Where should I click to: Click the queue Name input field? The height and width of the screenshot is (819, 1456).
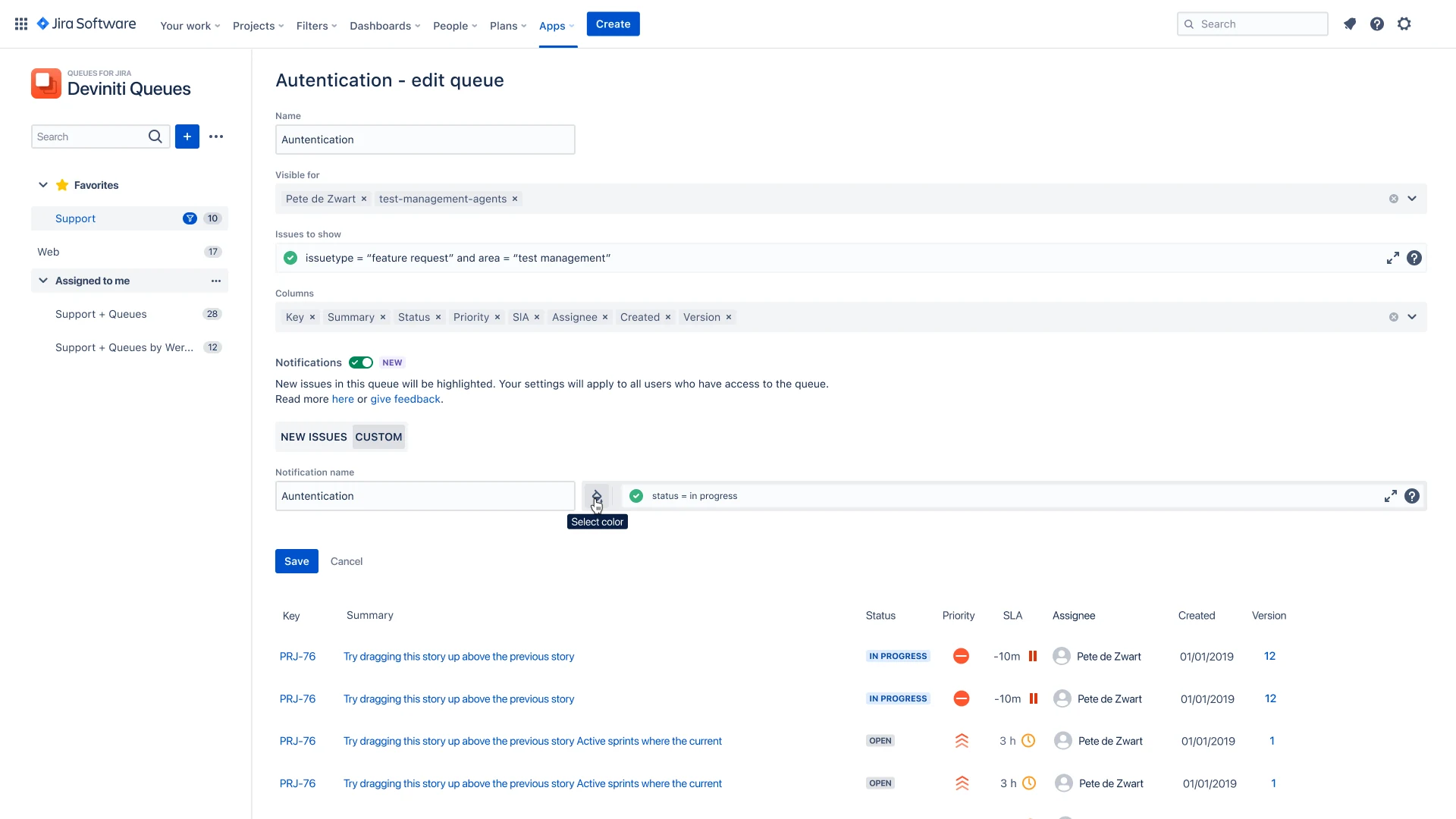coord(425,140)
